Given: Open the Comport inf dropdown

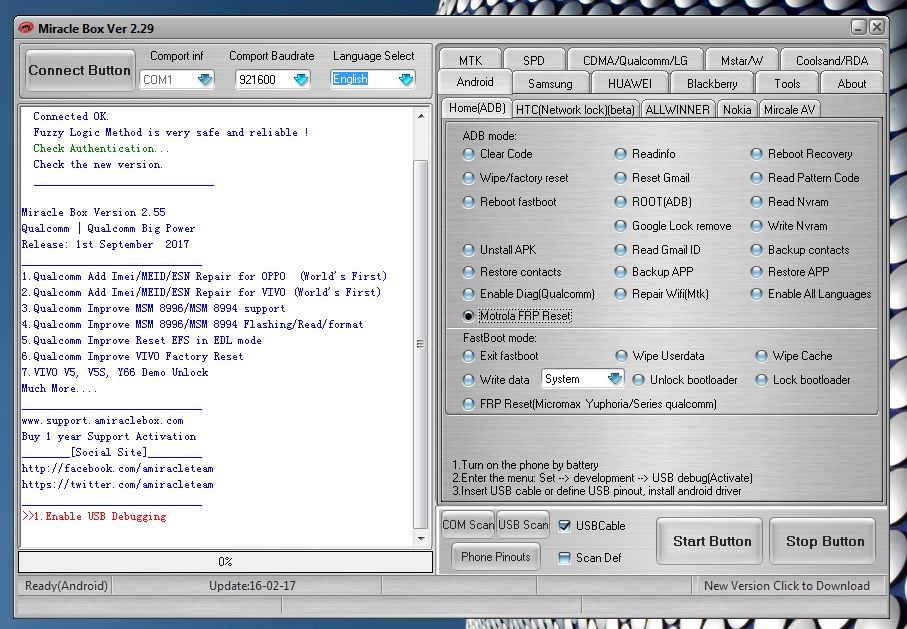Looking at the screenshot, I should click(x=205, y=80).
